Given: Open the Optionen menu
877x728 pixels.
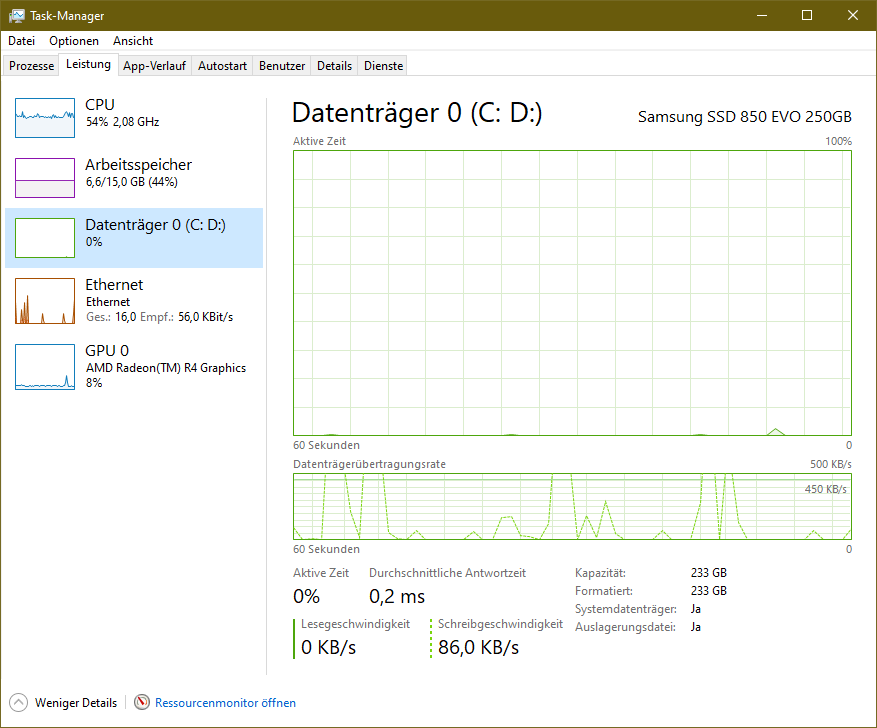Looking at the screenshot, I should [x=74, y=41].
